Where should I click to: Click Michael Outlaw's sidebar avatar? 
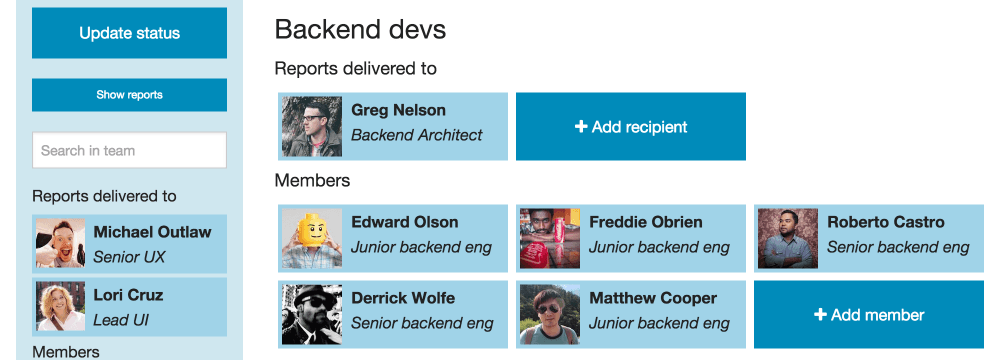61,243
